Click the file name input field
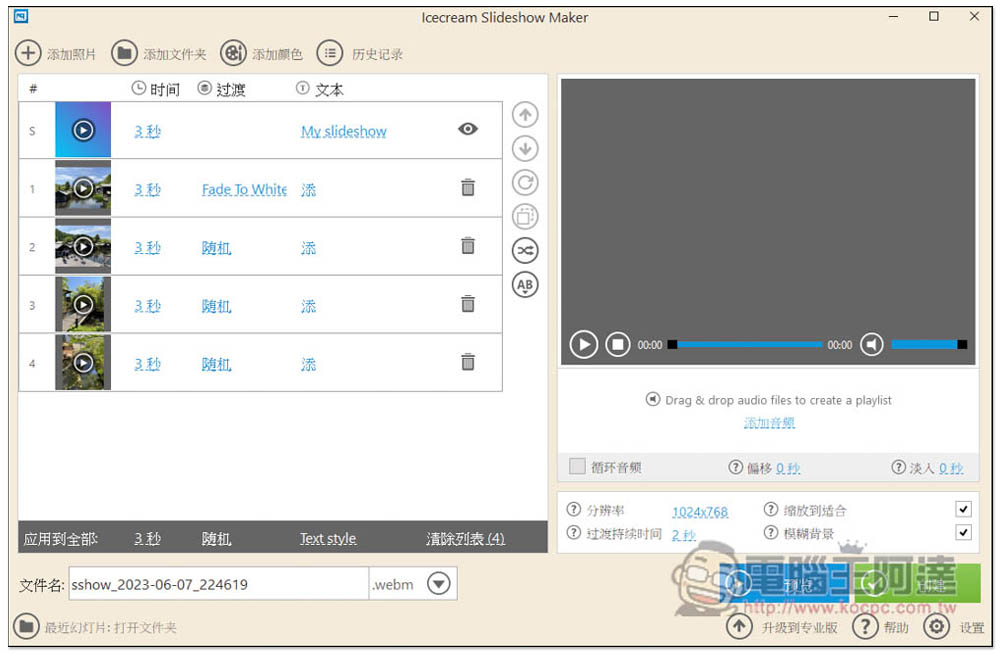1000x654 pixels. tap(217, 584)
